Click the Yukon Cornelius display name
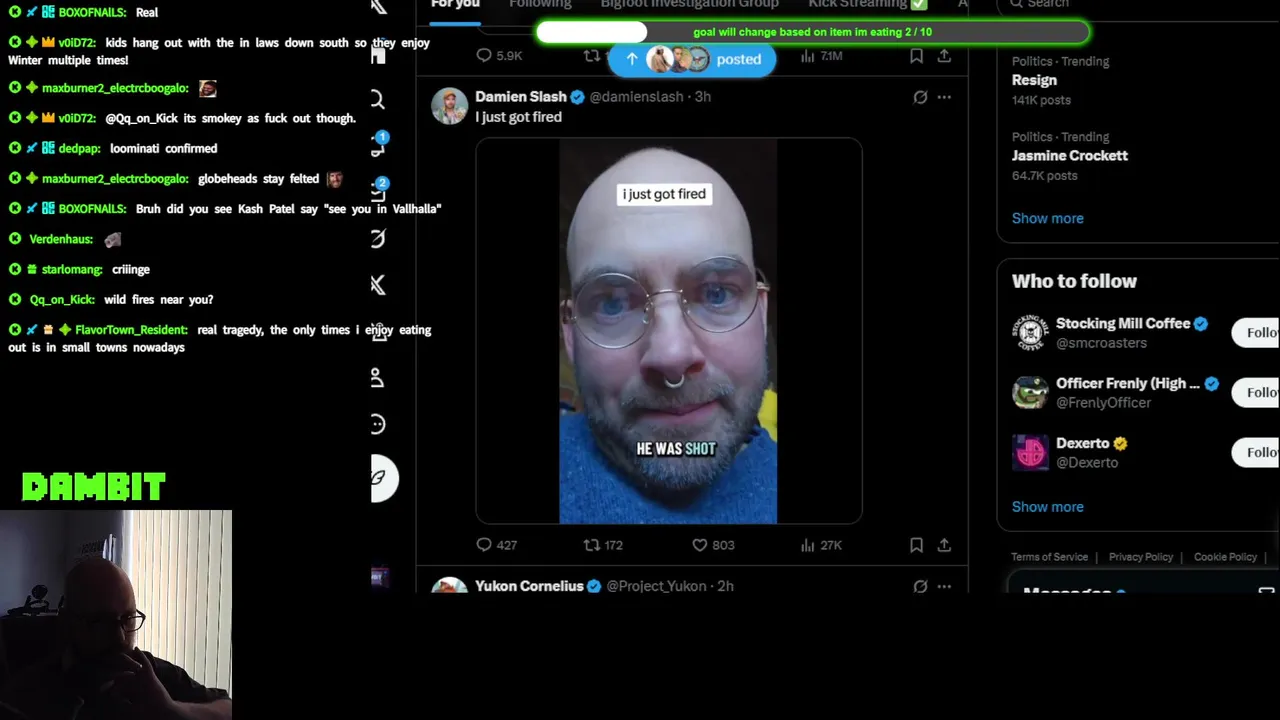 [529, 586]
